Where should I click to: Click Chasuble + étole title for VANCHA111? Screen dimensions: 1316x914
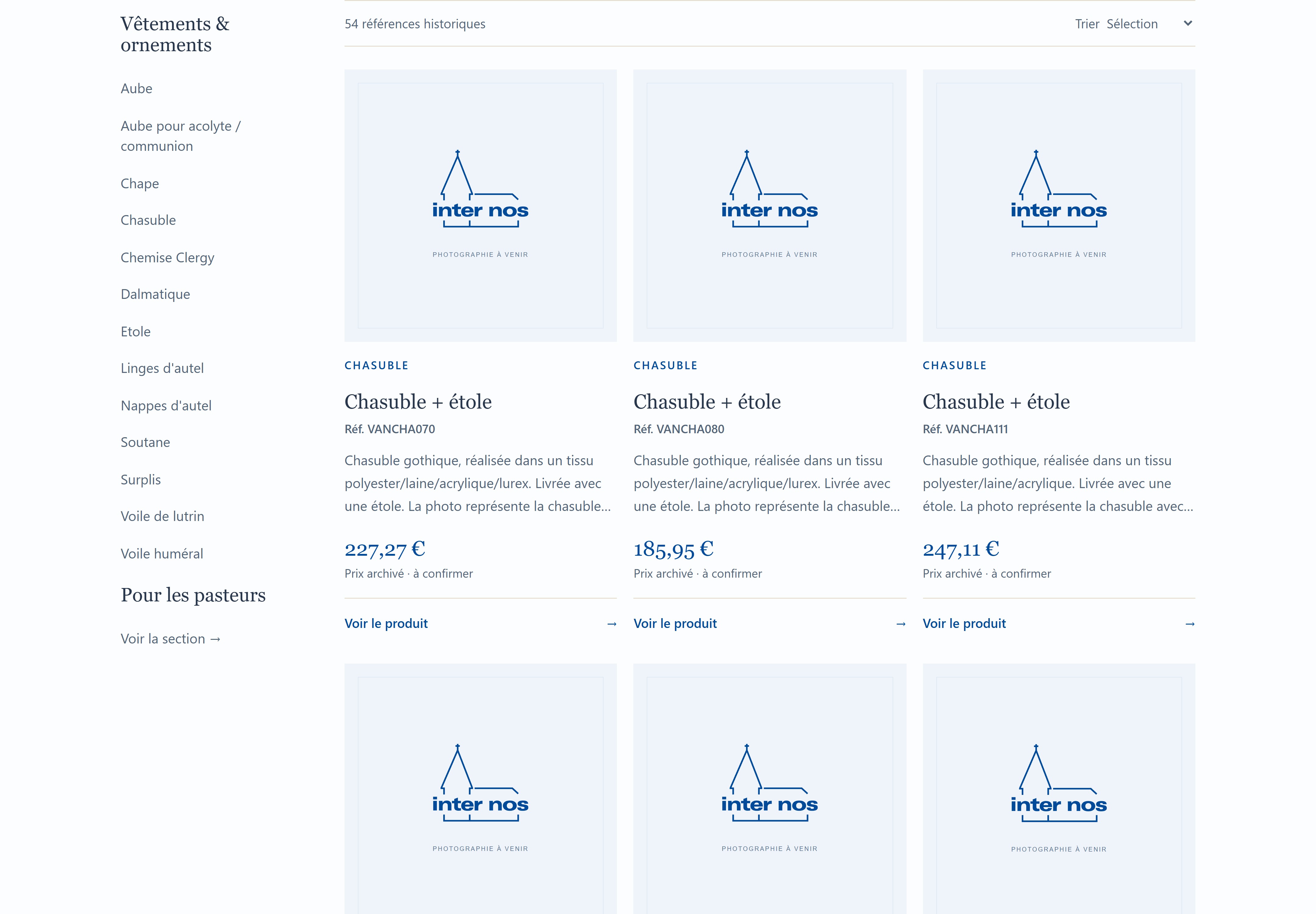pyautogui.click(x=996, y=402)
